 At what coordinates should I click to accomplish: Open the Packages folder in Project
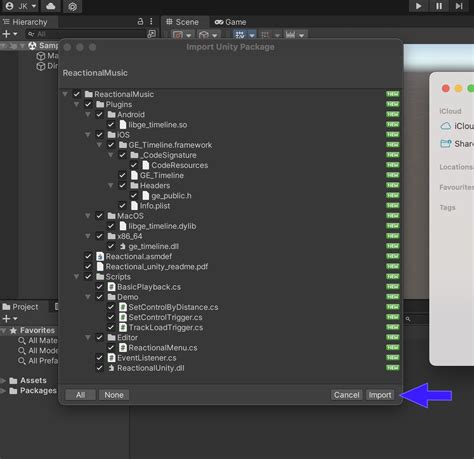click(x=33, y=390)
